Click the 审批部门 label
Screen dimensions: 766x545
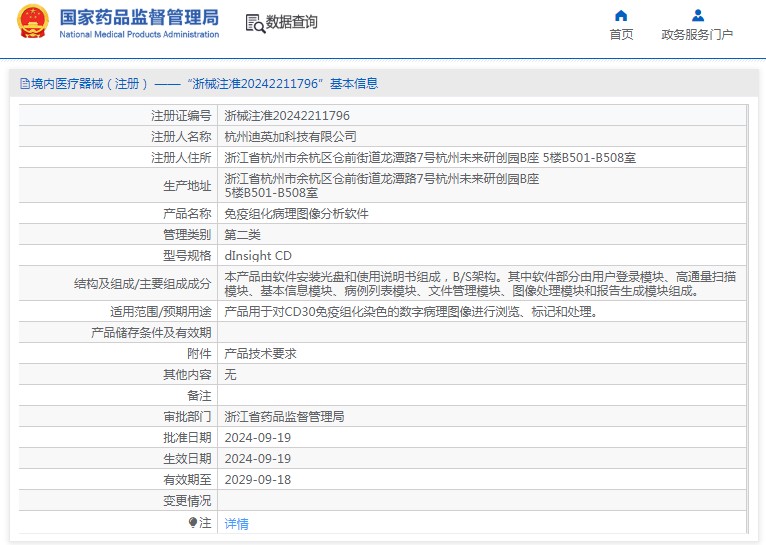click(187, 417)
